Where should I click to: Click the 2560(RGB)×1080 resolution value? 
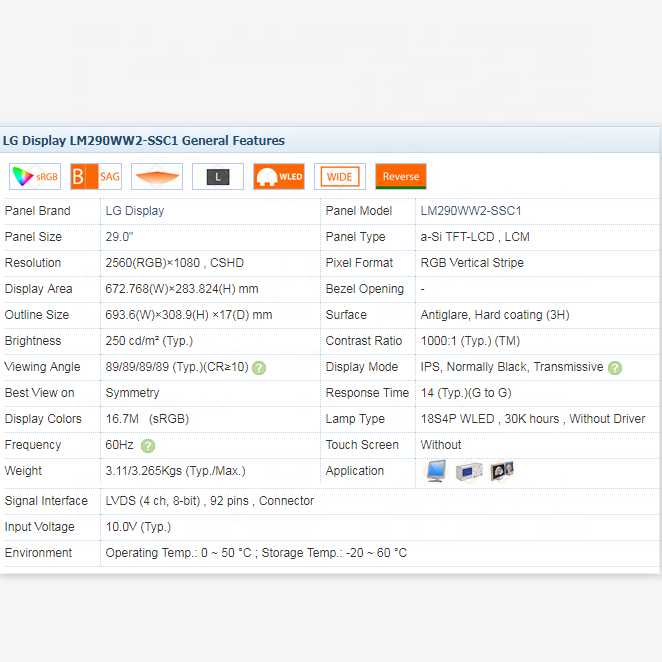point(174,263)
